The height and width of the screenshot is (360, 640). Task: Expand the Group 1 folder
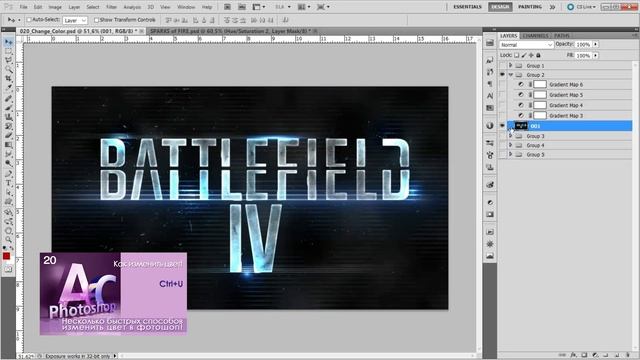tap(510, 65)
